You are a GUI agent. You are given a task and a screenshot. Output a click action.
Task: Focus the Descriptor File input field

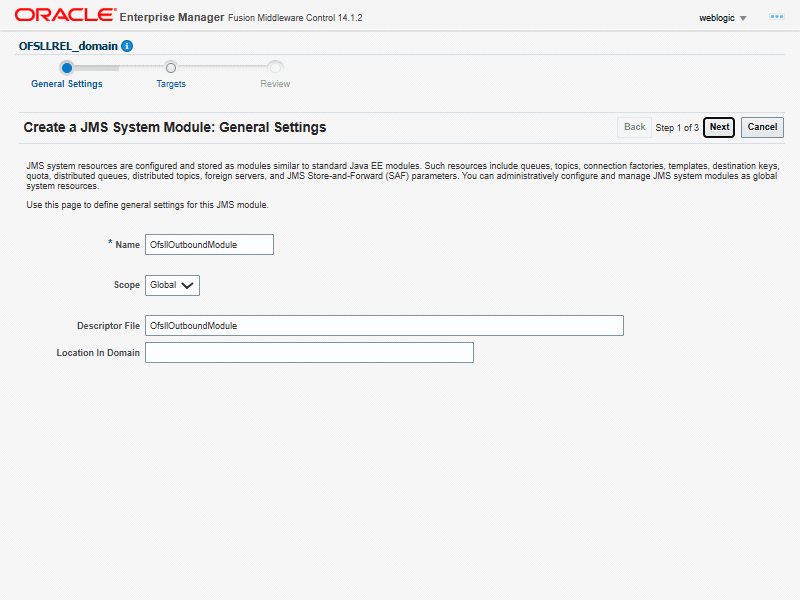[384, 326]
